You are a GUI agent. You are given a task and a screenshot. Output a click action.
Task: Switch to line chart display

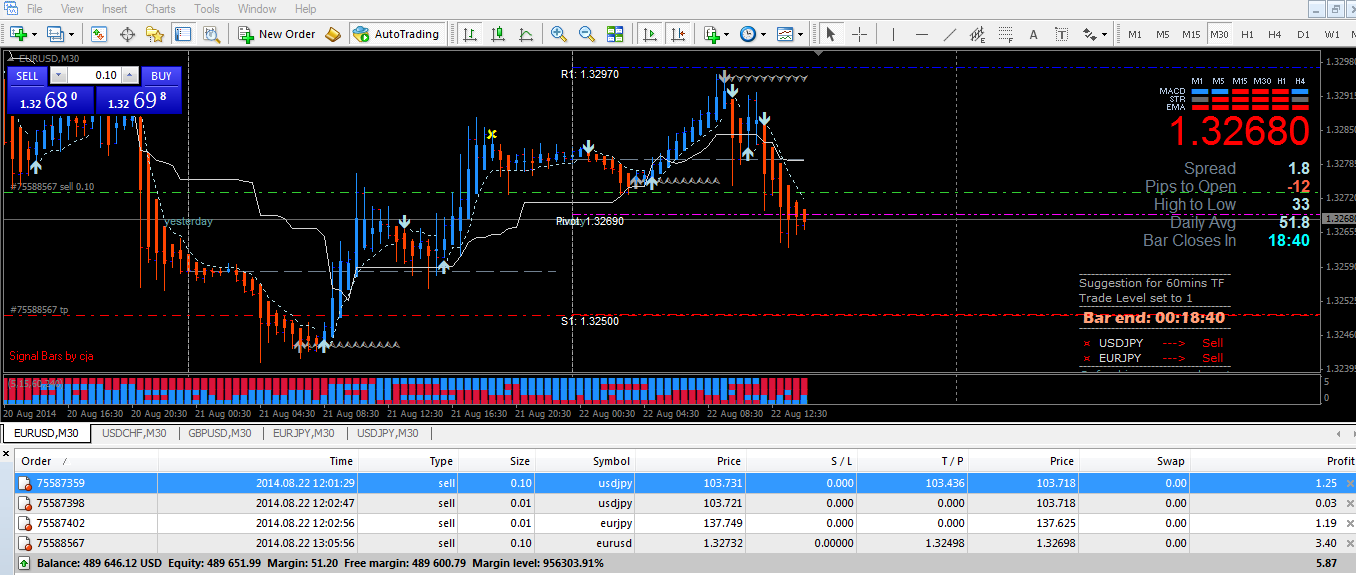(527, 34)
